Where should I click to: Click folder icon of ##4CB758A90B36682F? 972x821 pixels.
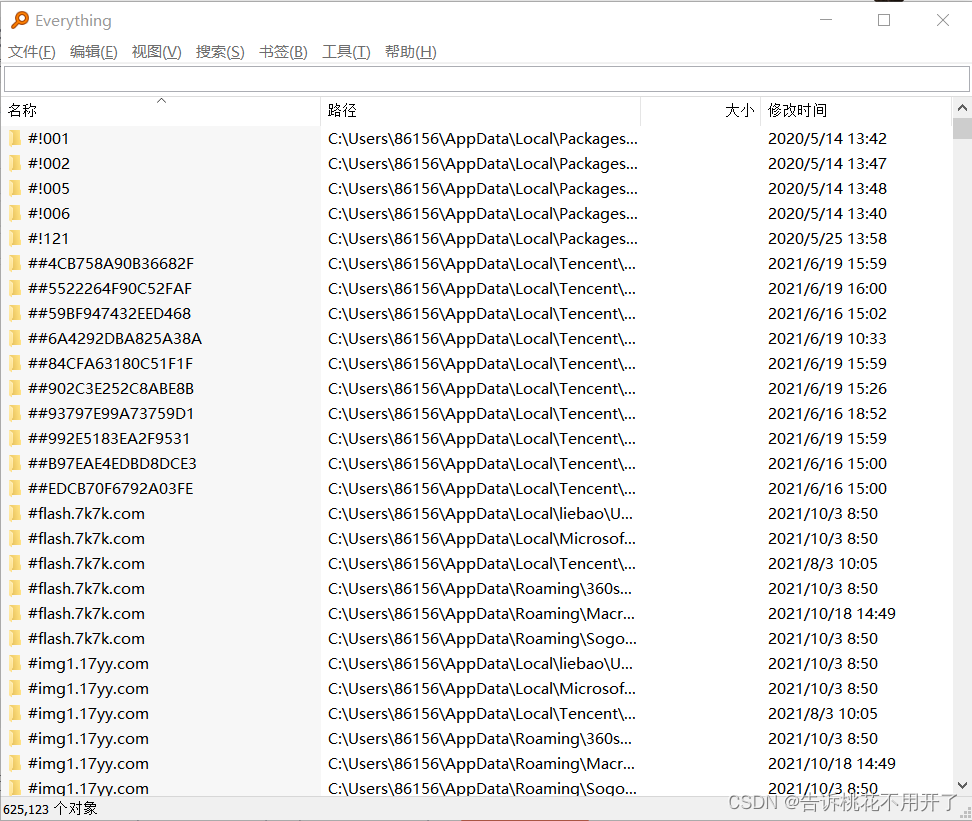tap(15, 264)
